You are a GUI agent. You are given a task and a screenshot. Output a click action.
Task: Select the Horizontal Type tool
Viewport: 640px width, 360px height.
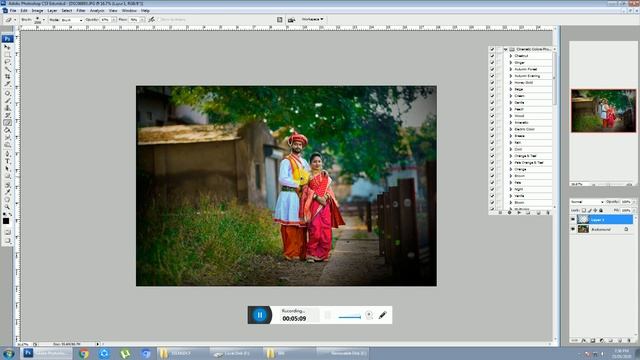[x=7, y=161]
